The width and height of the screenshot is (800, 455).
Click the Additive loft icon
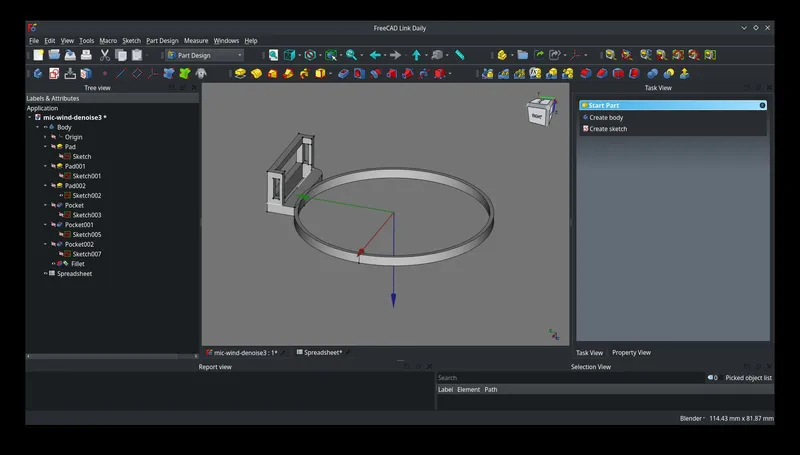pos(272,74)
